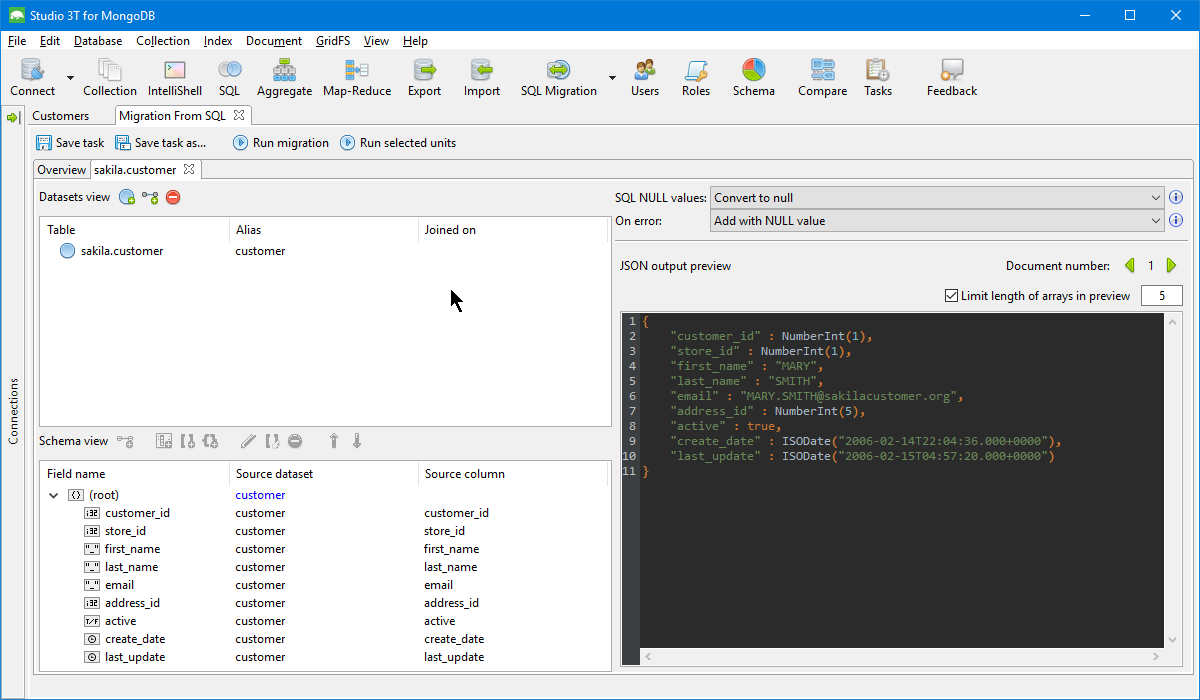Click the Schema view mapping icon beside the label
The image size is (1200, 700).
[125, 441]
